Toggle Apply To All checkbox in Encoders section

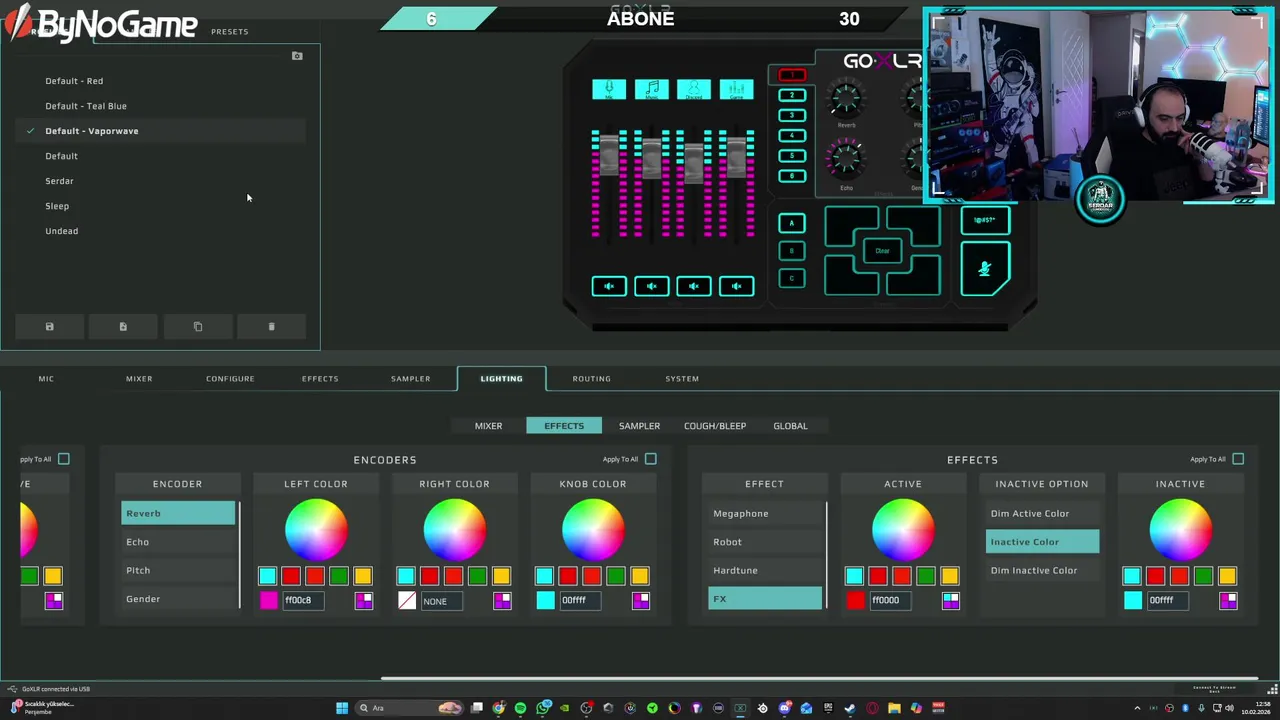(651, 459)
